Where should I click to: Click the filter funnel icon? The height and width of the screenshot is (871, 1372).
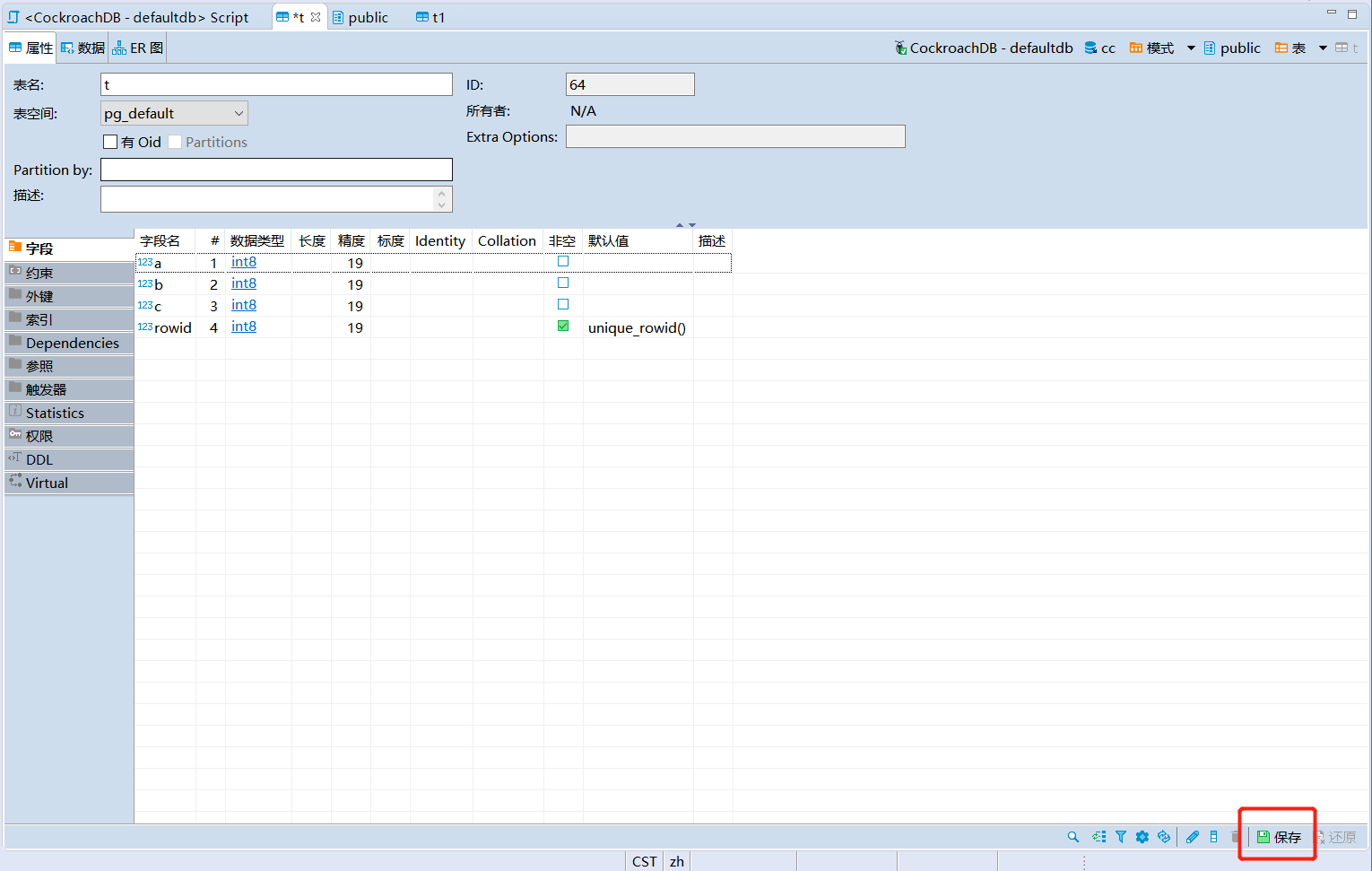coord(1121,837)
